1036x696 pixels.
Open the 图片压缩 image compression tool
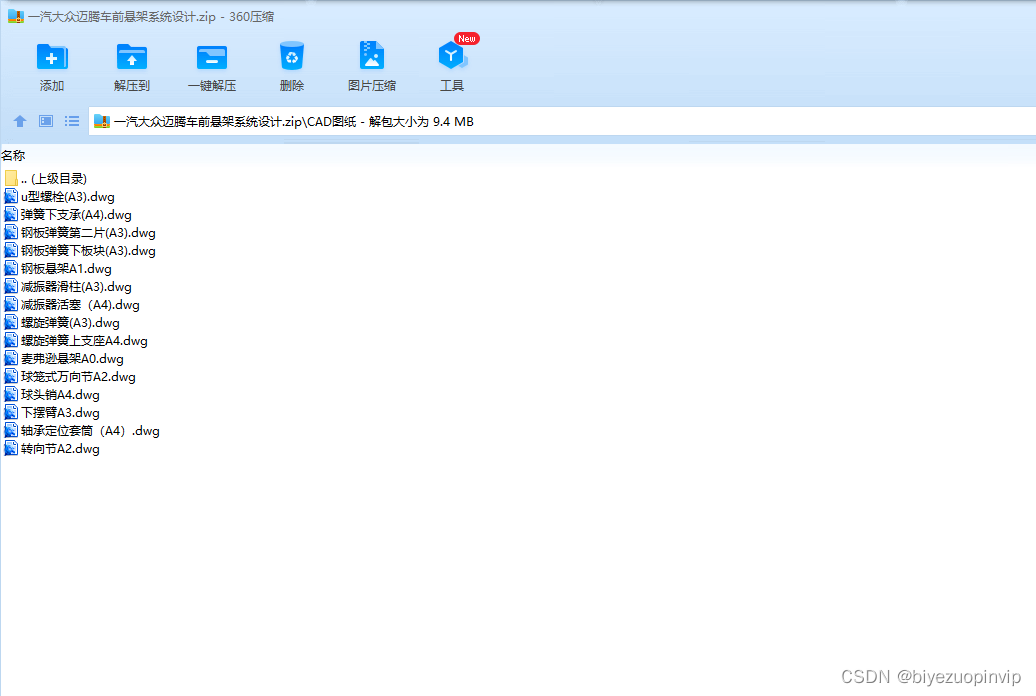click(371, 56)
